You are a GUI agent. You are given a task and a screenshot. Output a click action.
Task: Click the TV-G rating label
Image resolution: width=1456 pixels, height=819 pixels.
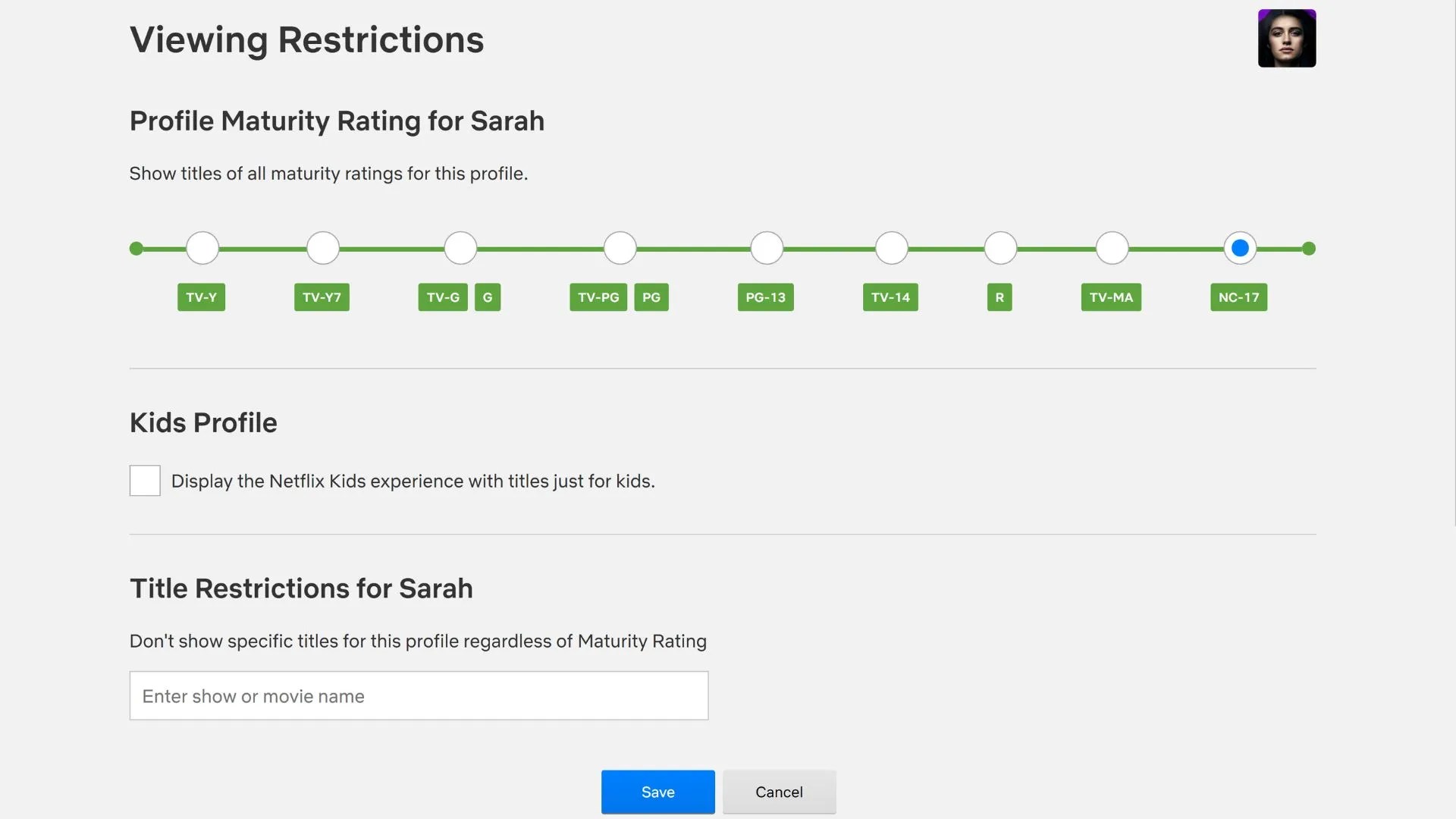click(x=443, y=297)
